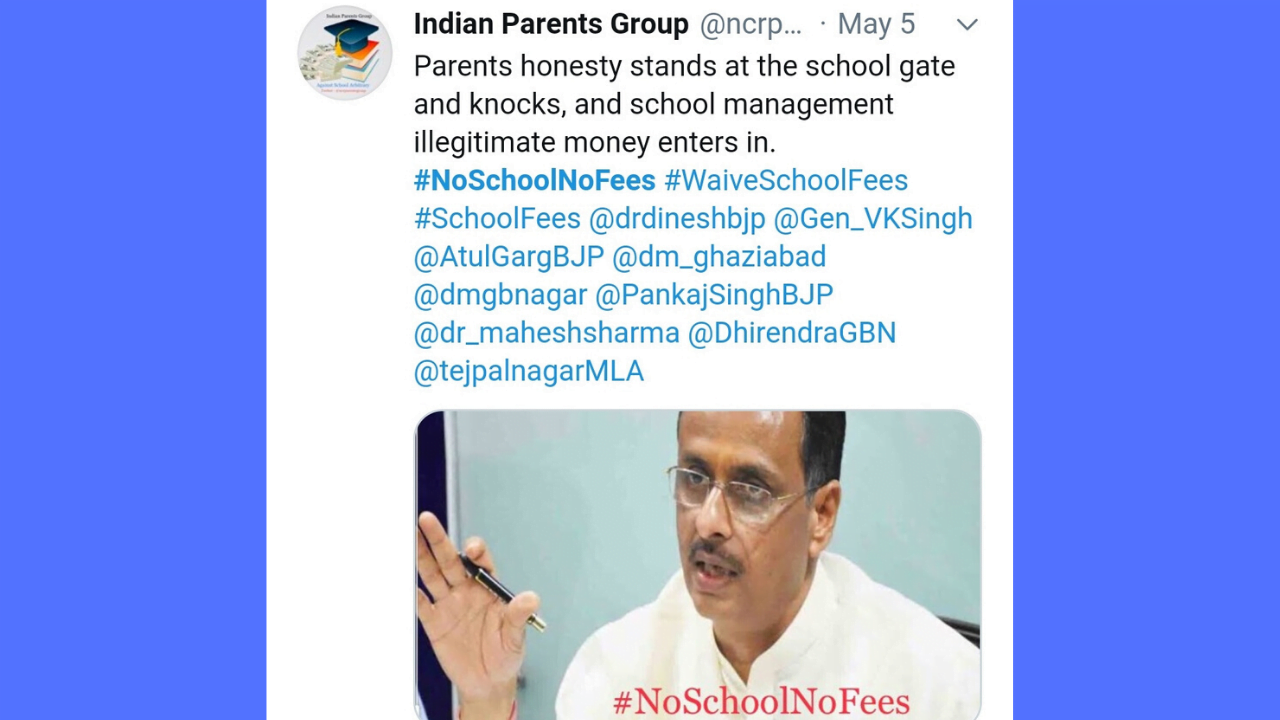Go to the @AtulGargBJP mention

509,256
